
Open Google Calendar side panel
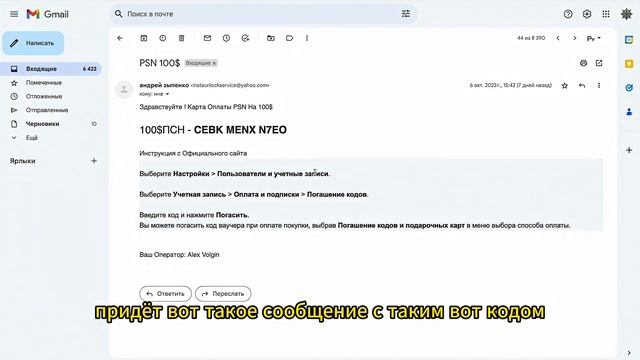coord(629,40)
